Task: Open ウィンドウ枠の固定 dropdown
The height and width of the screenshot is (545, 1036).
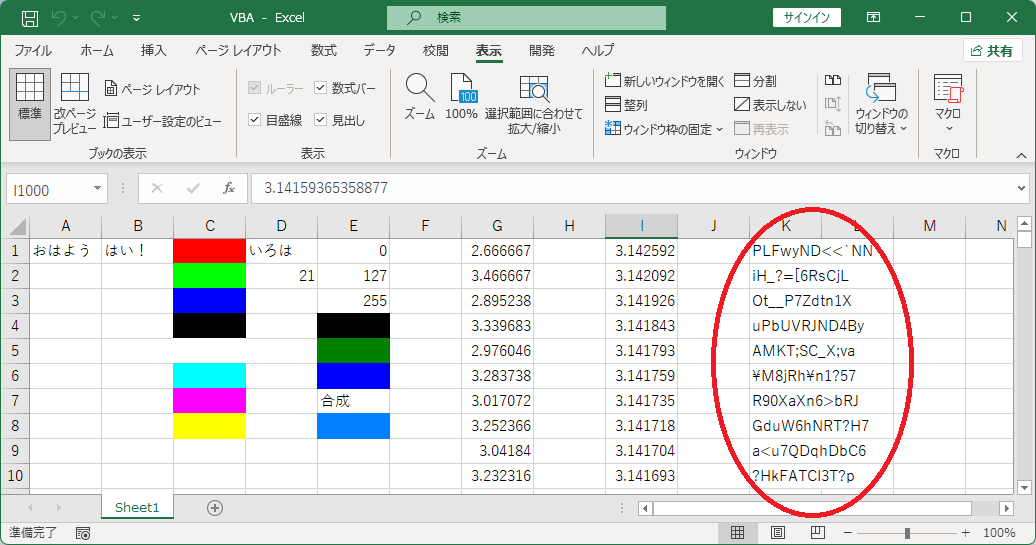Action: [664, 129]
